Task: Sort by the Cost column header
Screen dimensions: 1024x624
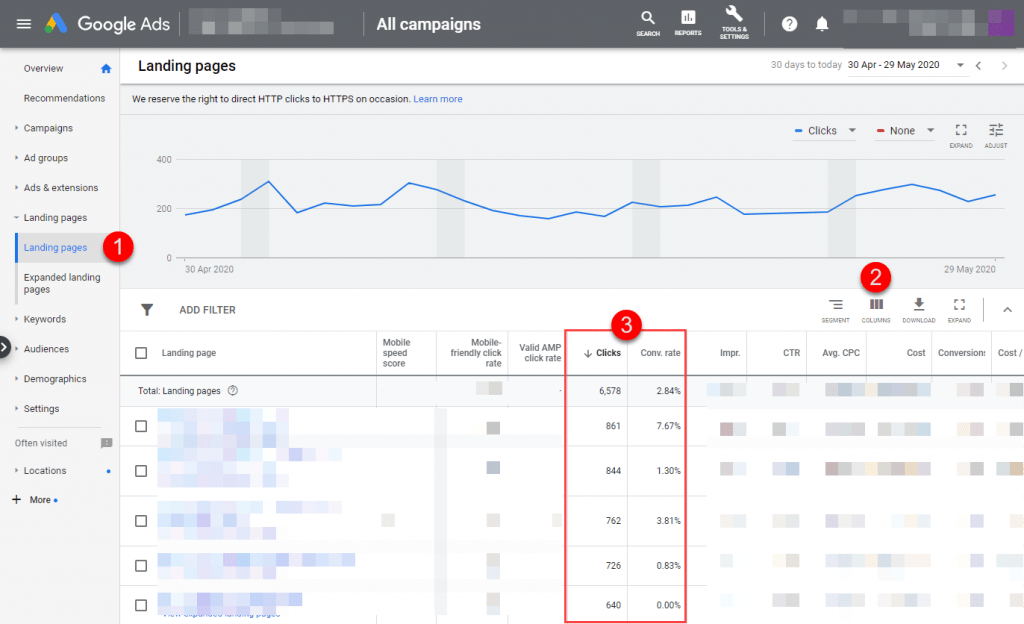Action: [x=916, y=353]
